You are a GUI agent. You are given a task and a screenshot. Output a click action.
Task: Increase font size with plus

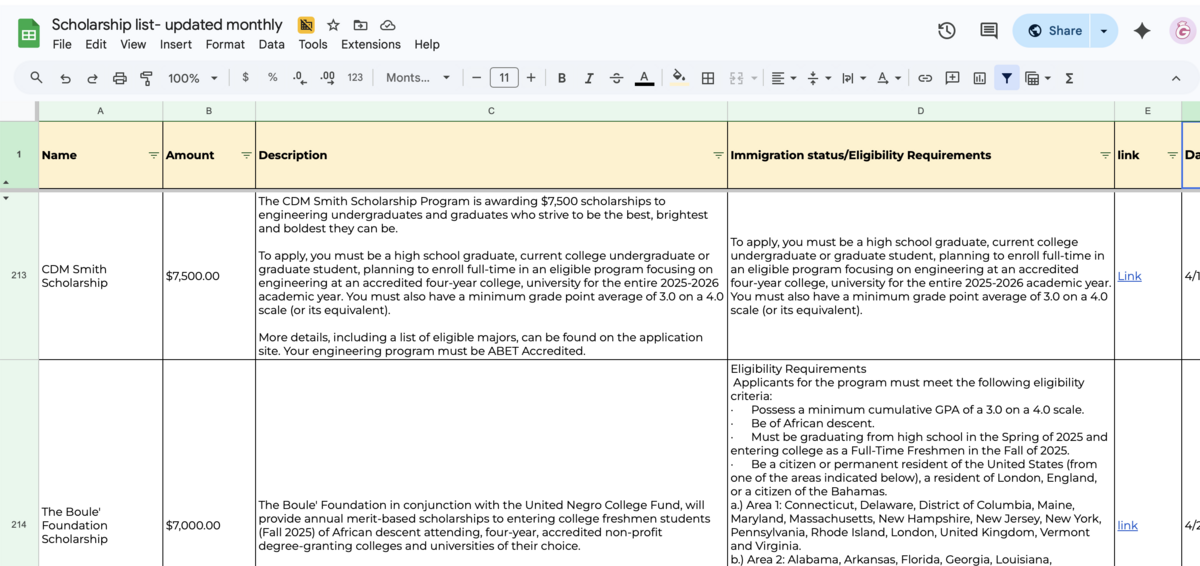(x=531, y=78)
